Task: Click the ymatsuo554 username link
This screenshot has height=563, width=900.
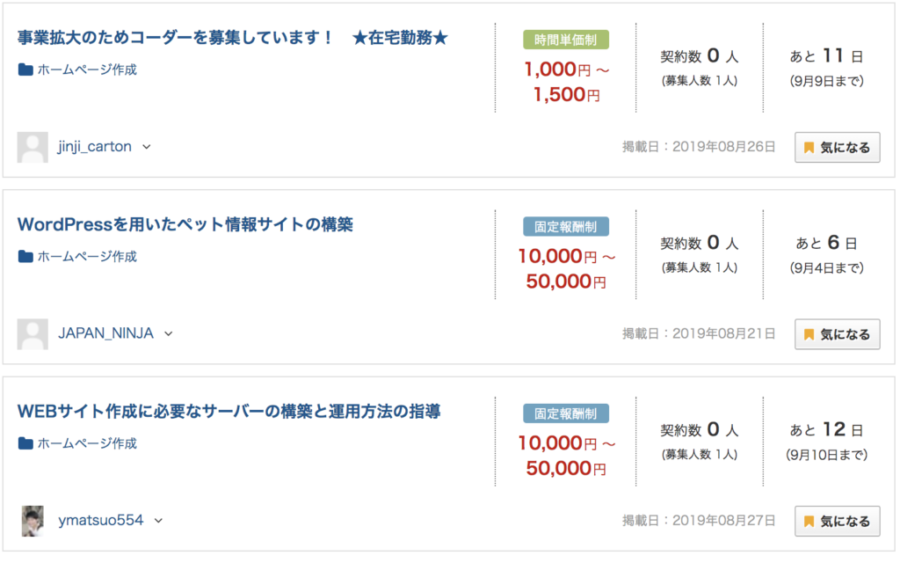Action: point(101,521)
